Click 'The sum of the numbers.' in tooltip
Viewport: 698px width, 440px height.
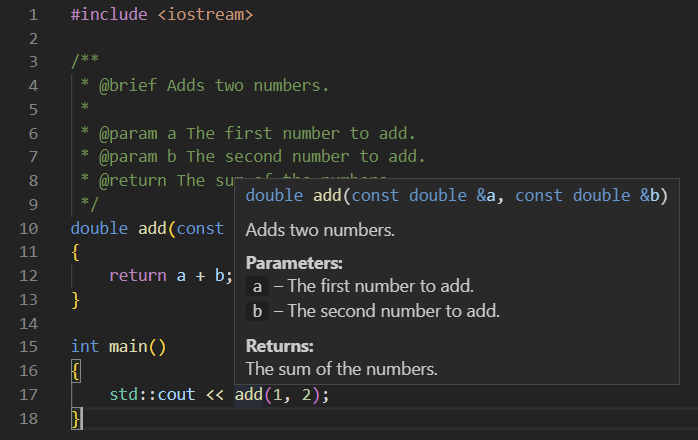click(341, 369)
